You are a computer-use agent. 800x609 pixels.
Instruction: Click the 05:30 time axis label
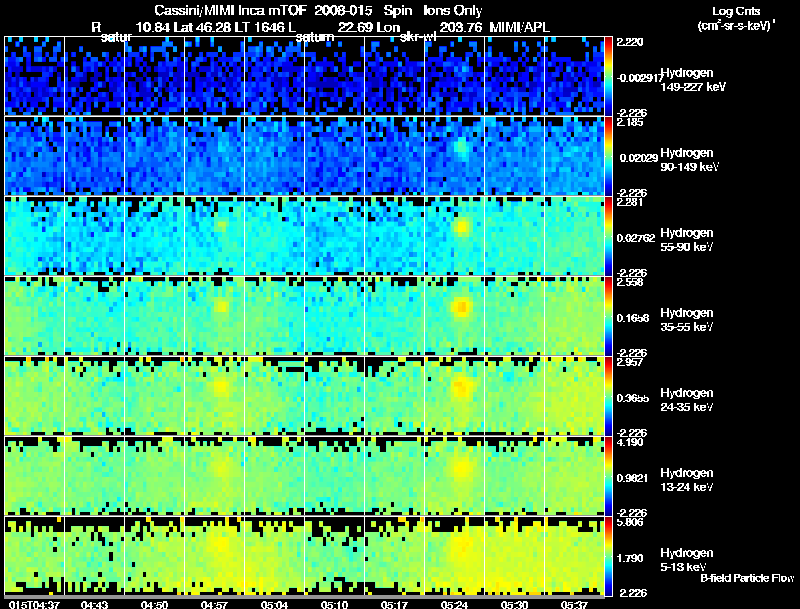pyautogui.click(x=514, y=605)
